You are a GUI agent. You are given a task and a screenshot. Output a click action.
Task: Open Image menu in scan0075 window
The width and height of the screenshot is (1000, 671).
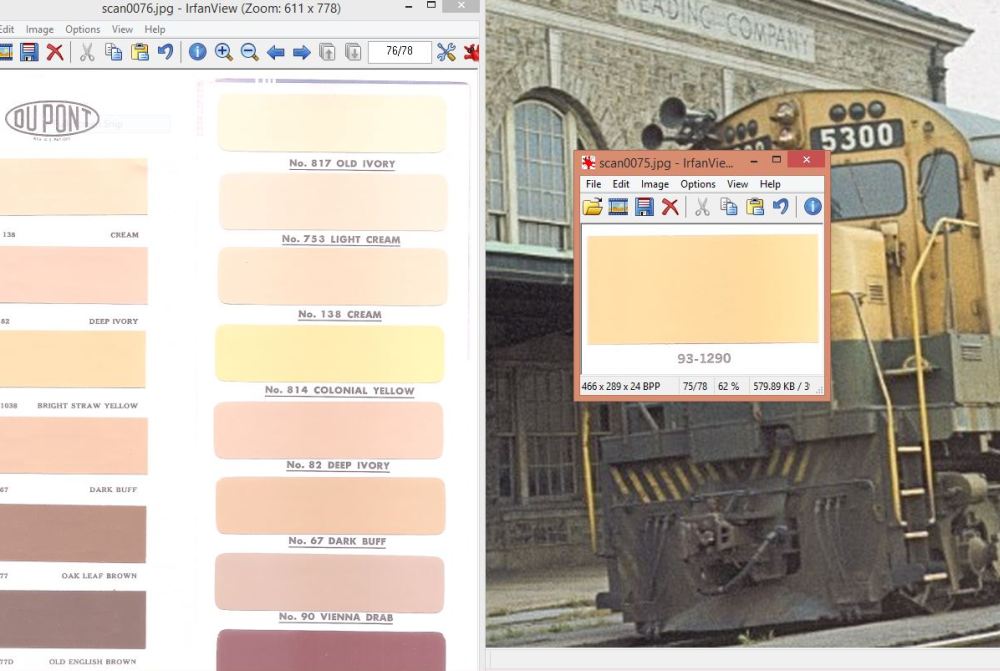(655, 184)
